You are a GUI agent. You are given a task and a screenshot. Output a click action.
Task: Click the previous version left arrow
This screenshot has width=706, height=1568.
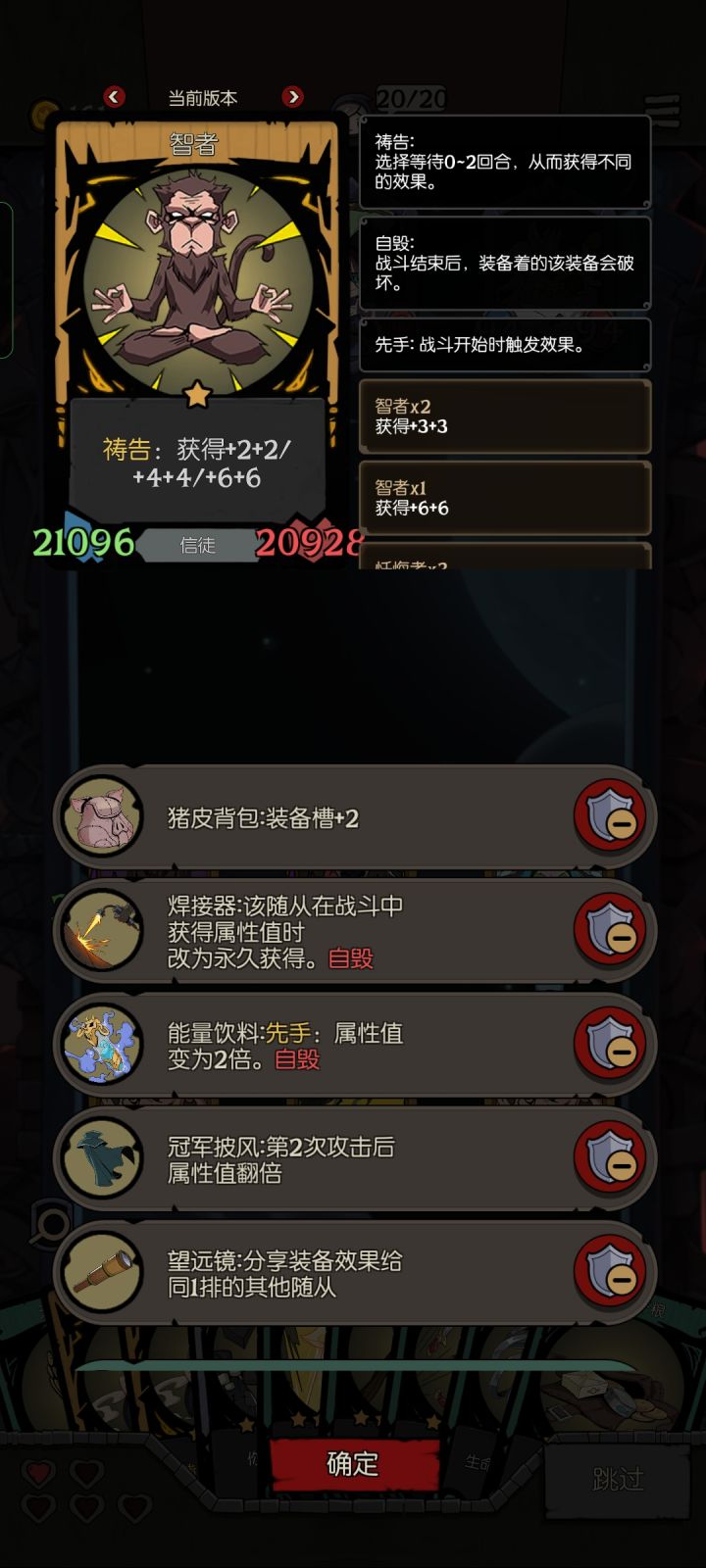[x=115, y=97]
